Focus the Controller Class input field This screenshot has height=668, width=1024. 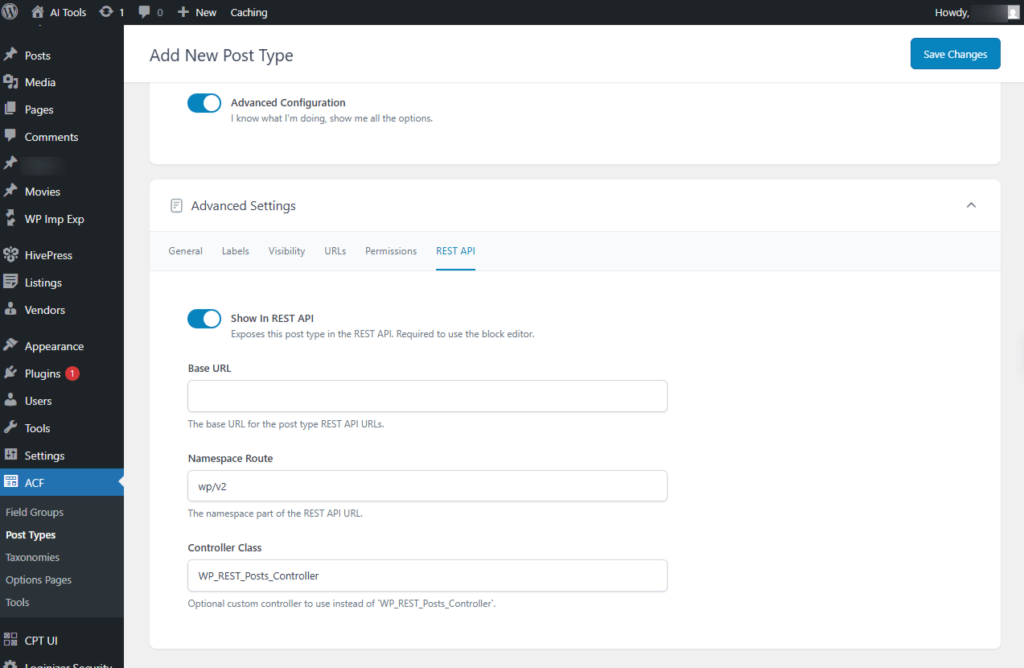(427, 576)
